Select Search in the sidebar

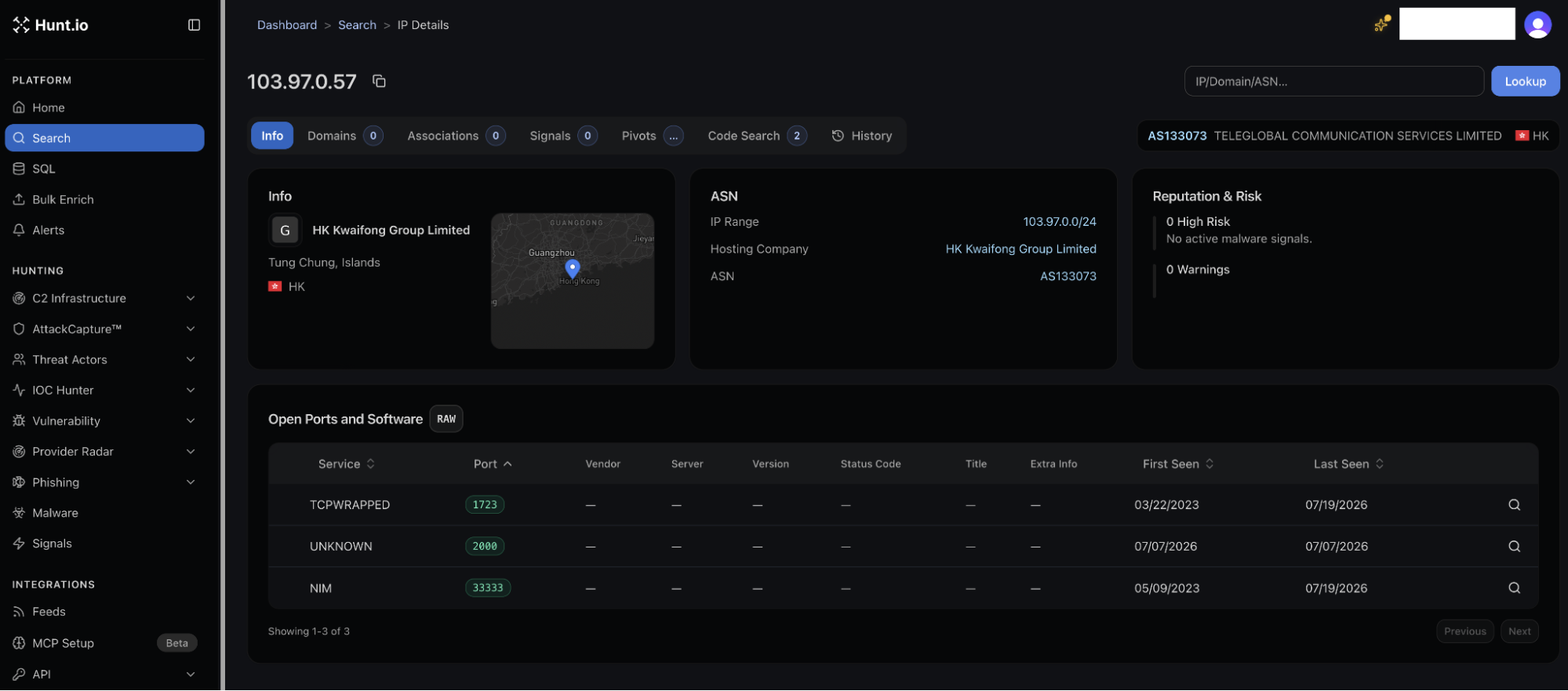tap(104, 138)
